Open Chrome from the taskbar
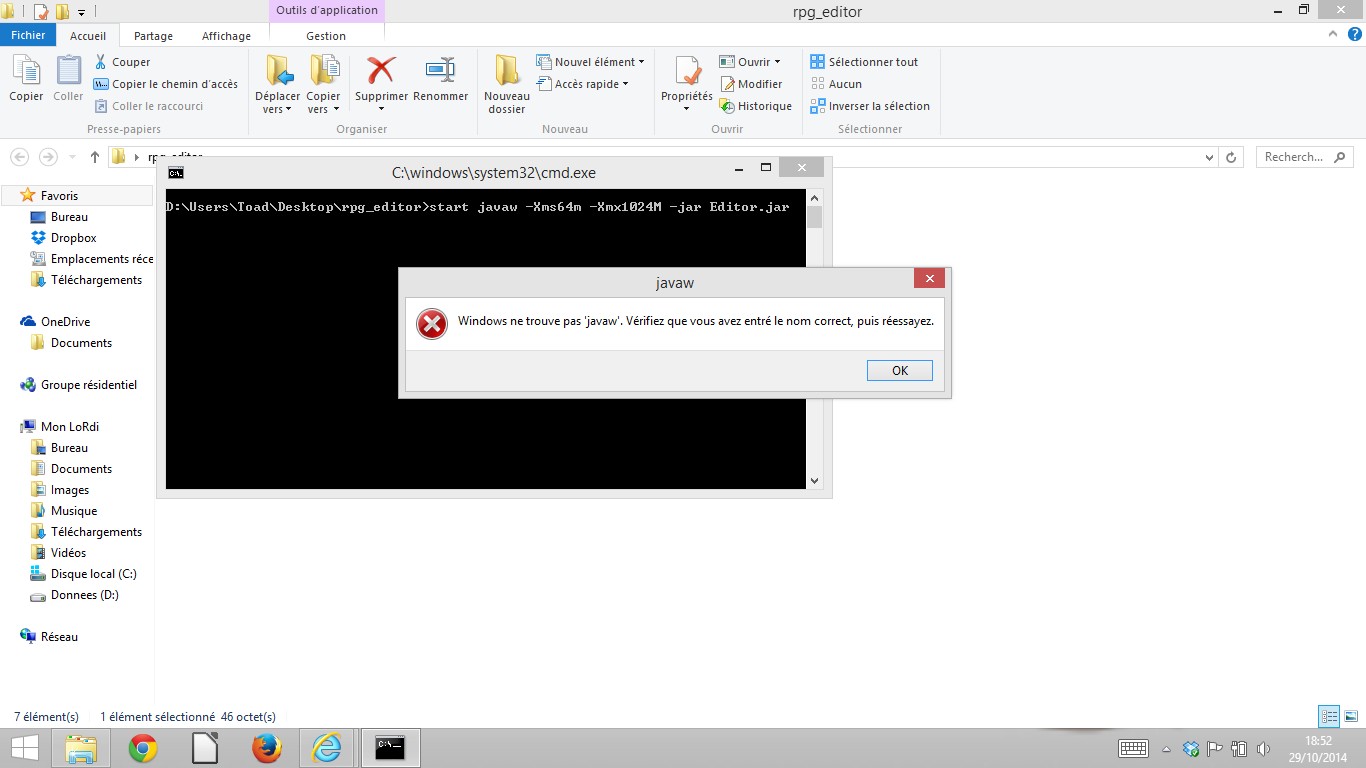Image resolution: width=1366 pixels, height=768 pixels. click(x=143, y=748)
